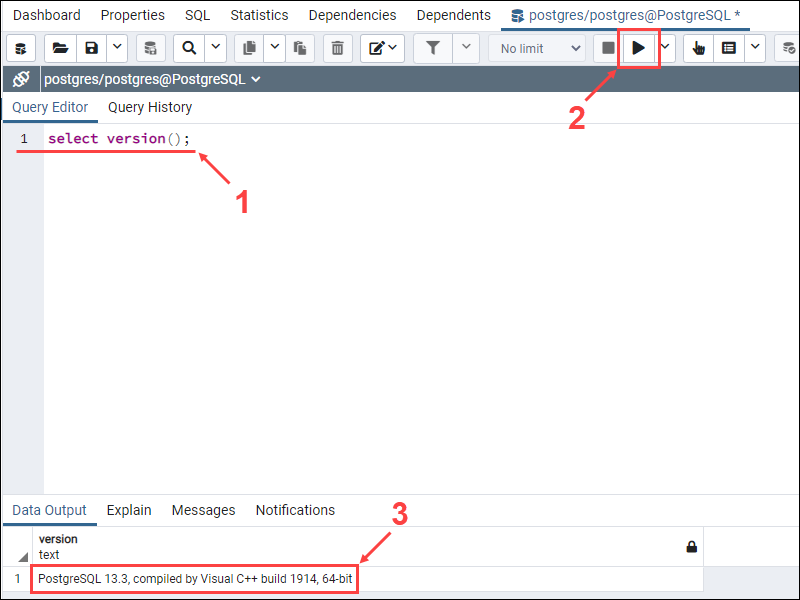Open the postgres/postgres@PostgreSQL connection dropdown
Screen dimensions: 800x600
click(x=152, y=79)
